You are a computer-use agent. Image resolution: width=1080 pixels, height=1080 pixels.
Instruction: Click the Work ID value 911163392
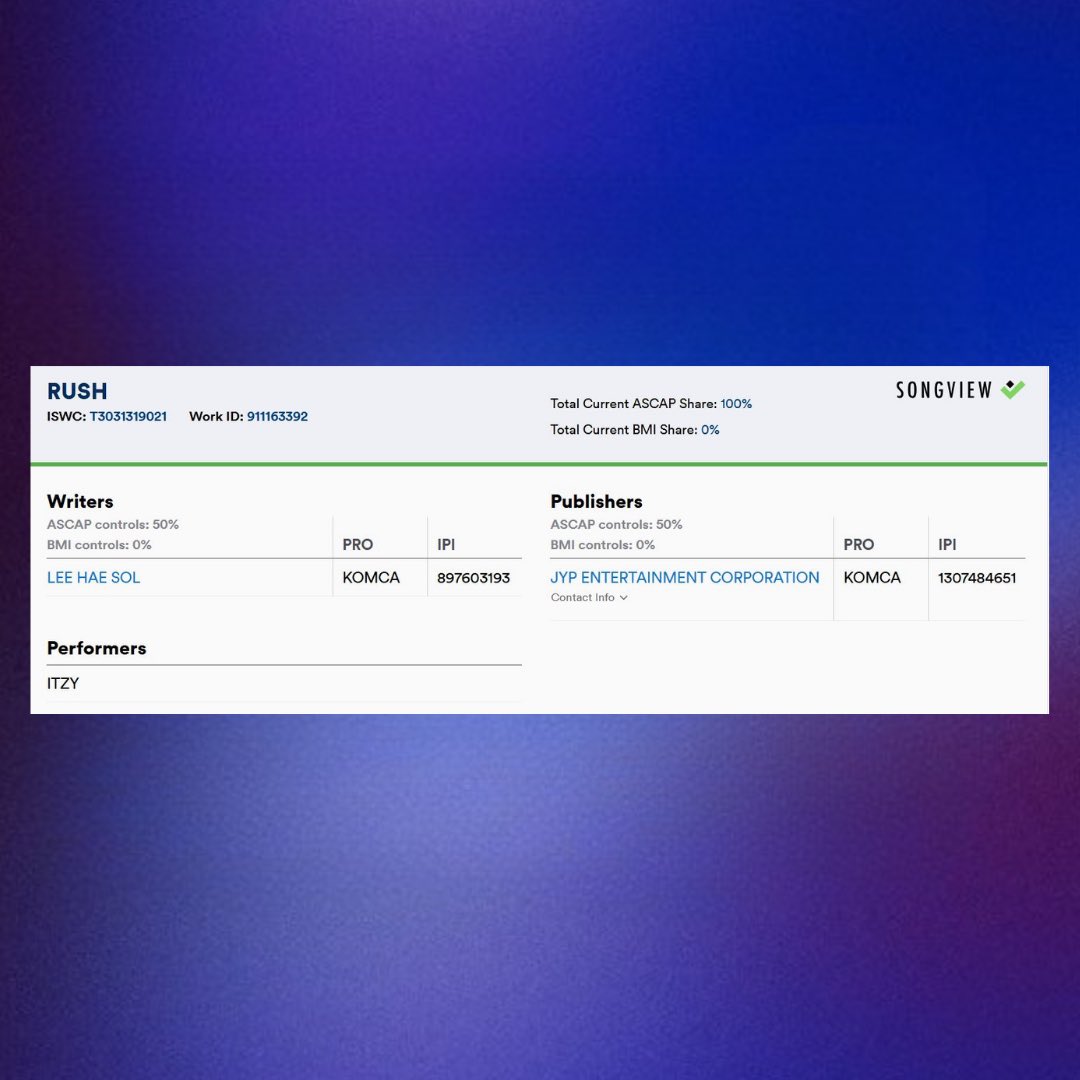click(277, 417)
